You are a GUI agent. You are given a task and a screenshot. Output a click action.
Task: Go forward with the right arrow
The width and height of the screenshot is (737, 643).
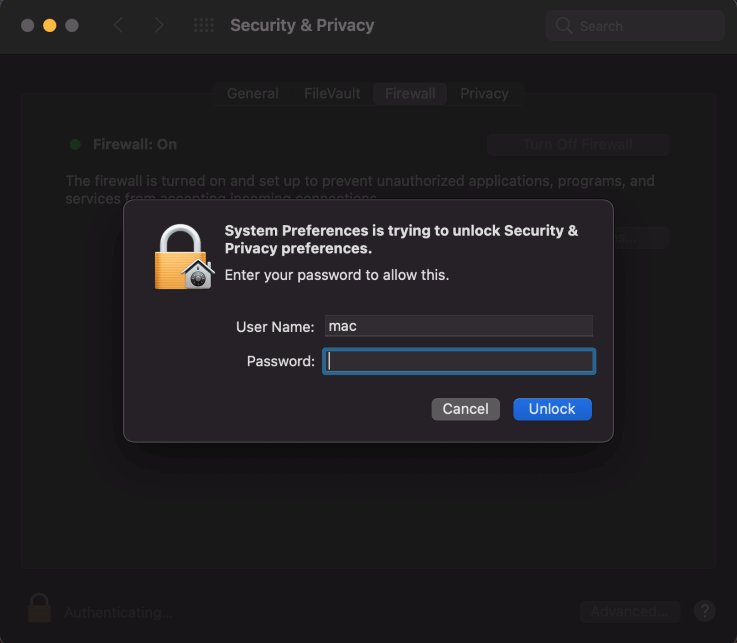tap(159, 25)
